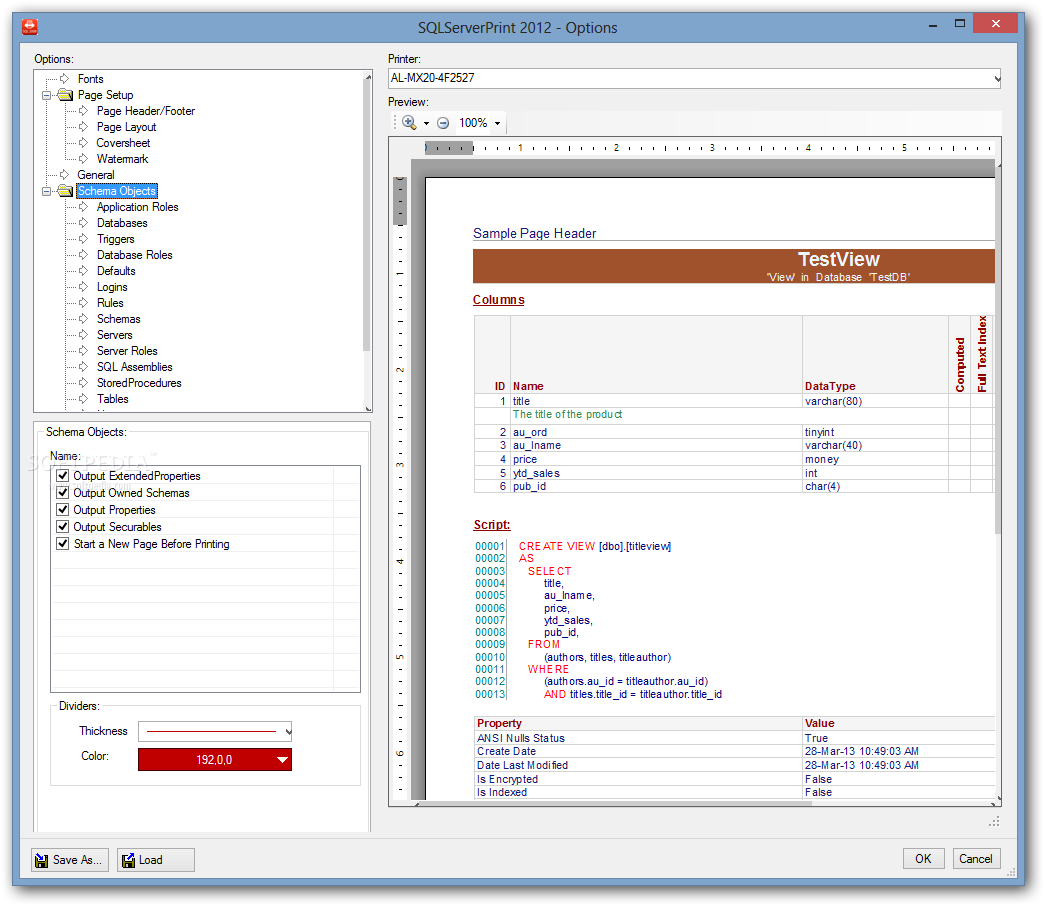
Task: Click the diamond icon beside Fonts
Action: [x=65, y=79]
